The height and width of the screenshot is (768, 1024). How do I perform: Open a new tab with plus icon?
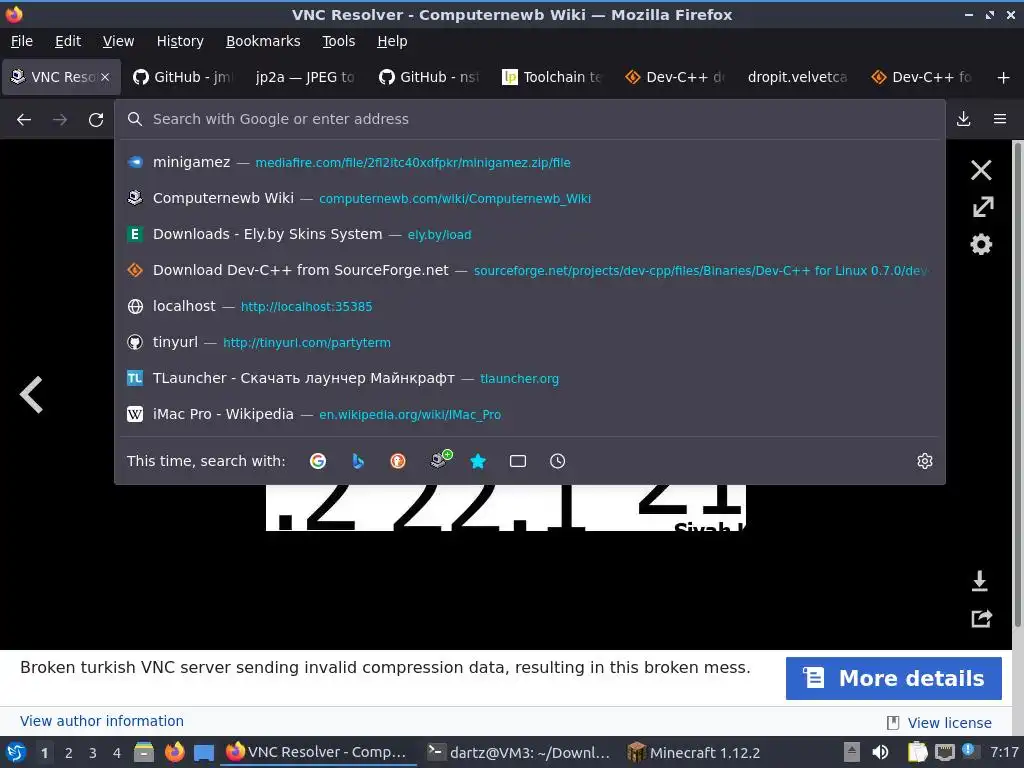coord(1004,78)
